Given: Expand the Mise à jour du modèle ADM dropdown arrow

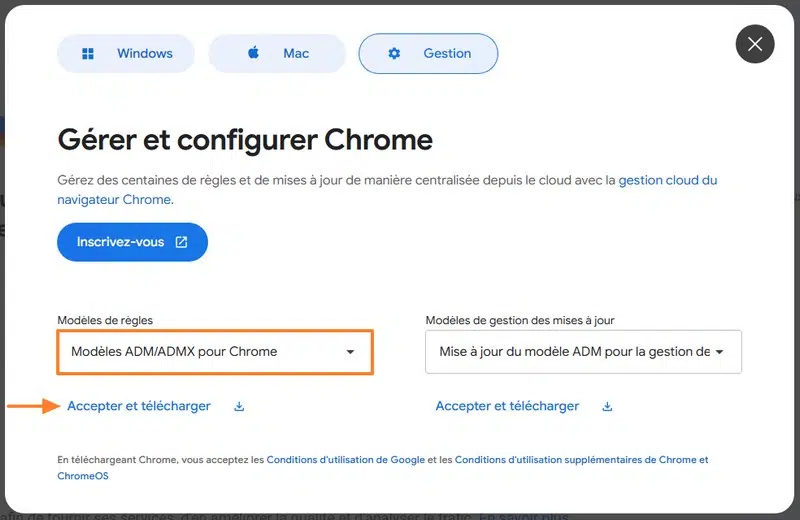Looking at the screenshot, I should [720, 352].
